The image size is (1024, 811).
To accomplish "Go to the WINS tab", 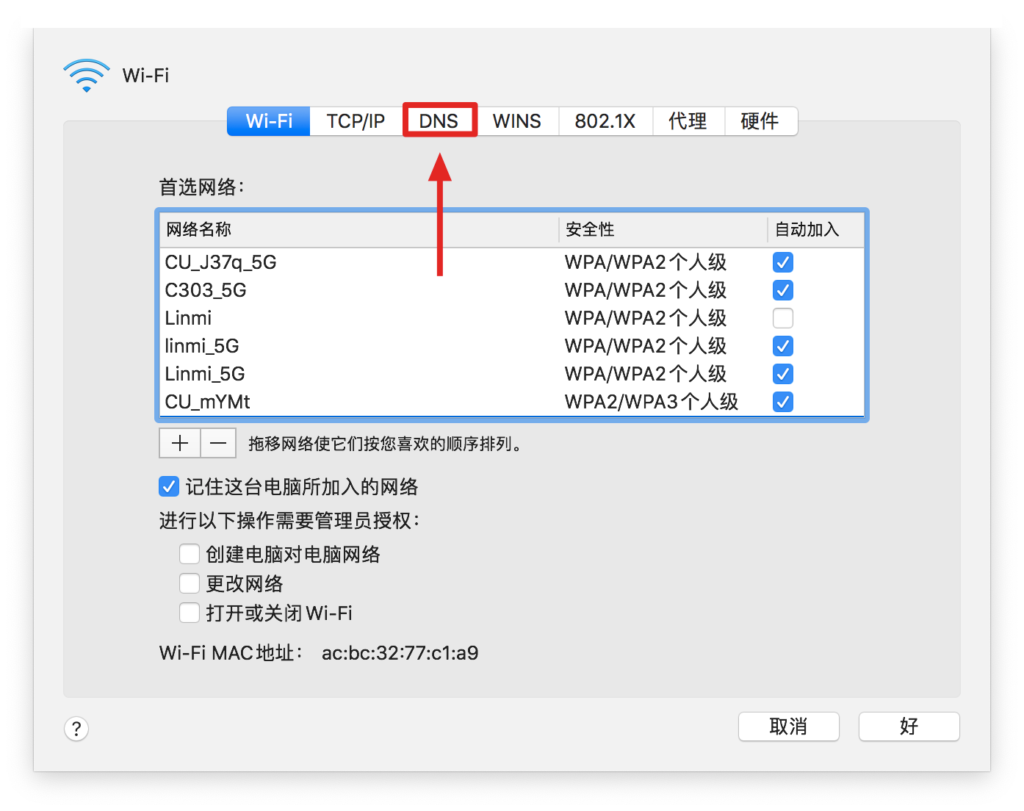I will [517, 121].
